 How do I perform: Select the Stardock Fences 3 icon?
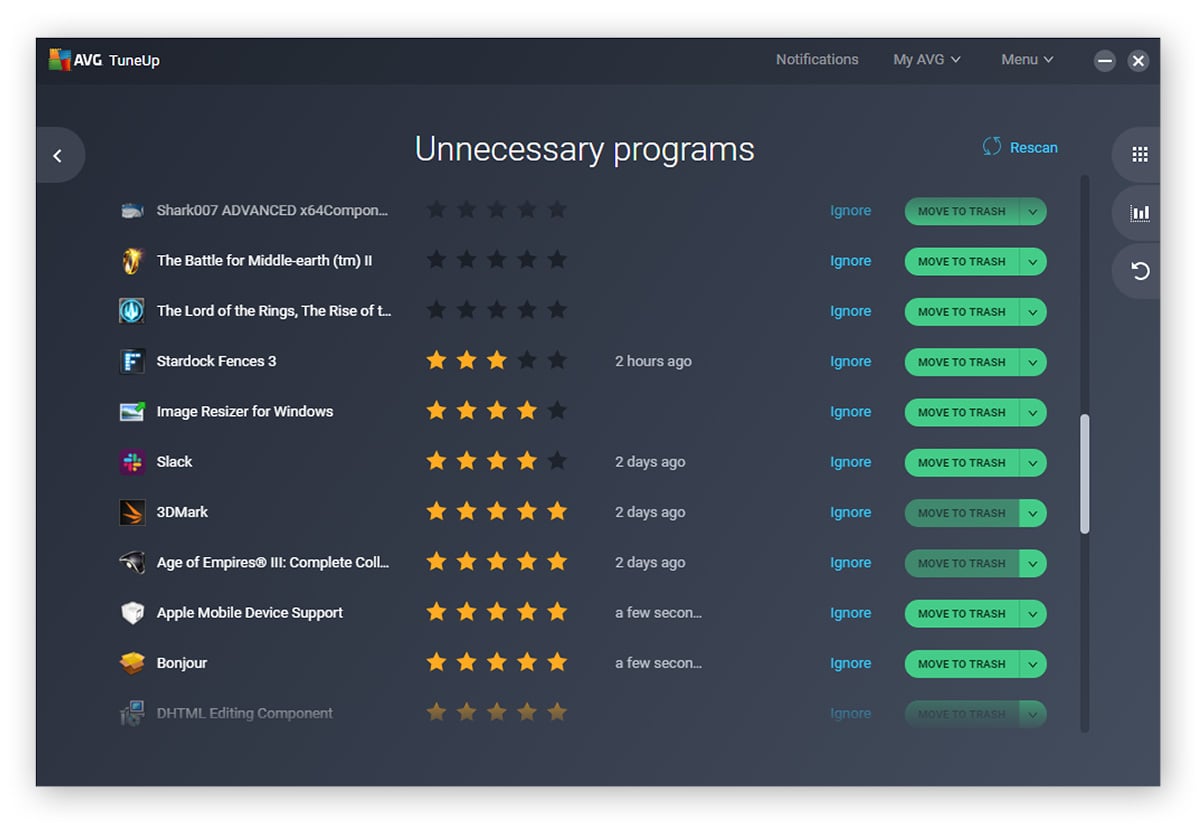point(132,362)
